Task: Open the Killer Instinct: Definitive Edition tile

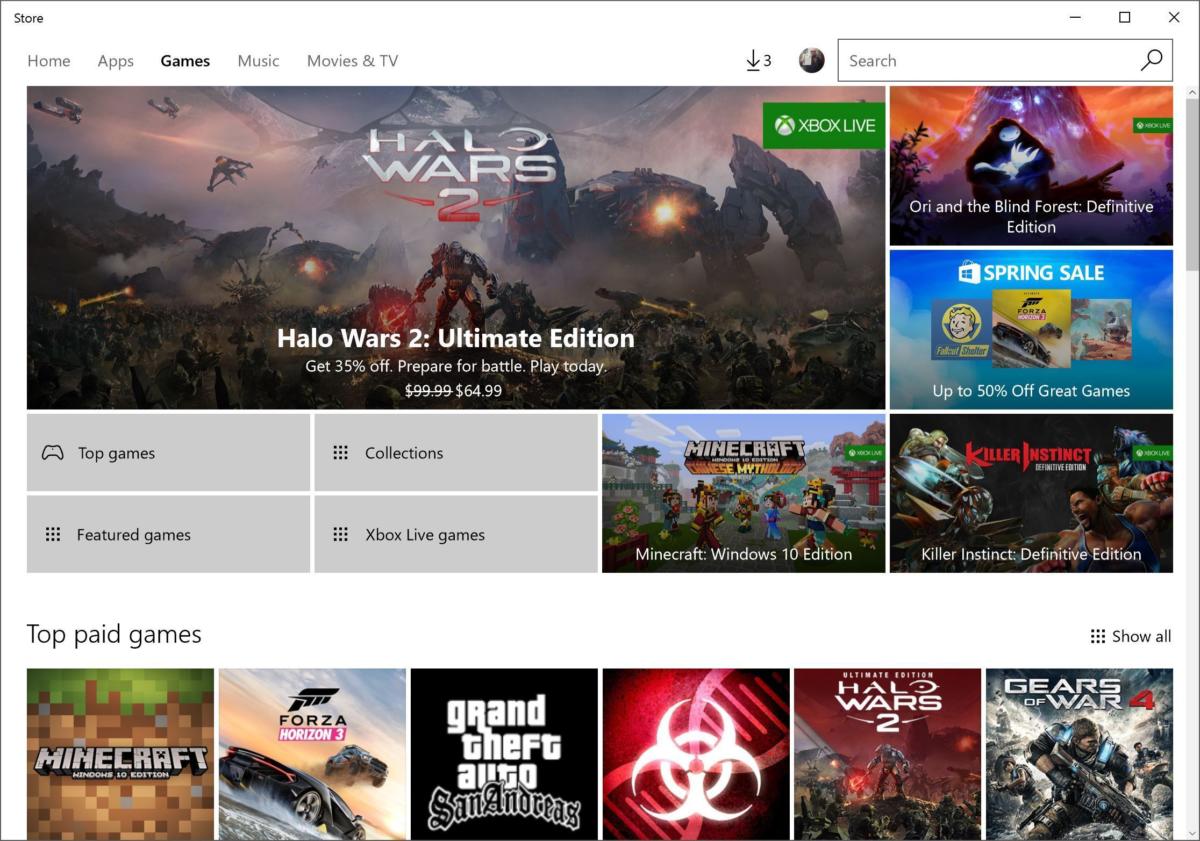Action: tap(1031, 493)
